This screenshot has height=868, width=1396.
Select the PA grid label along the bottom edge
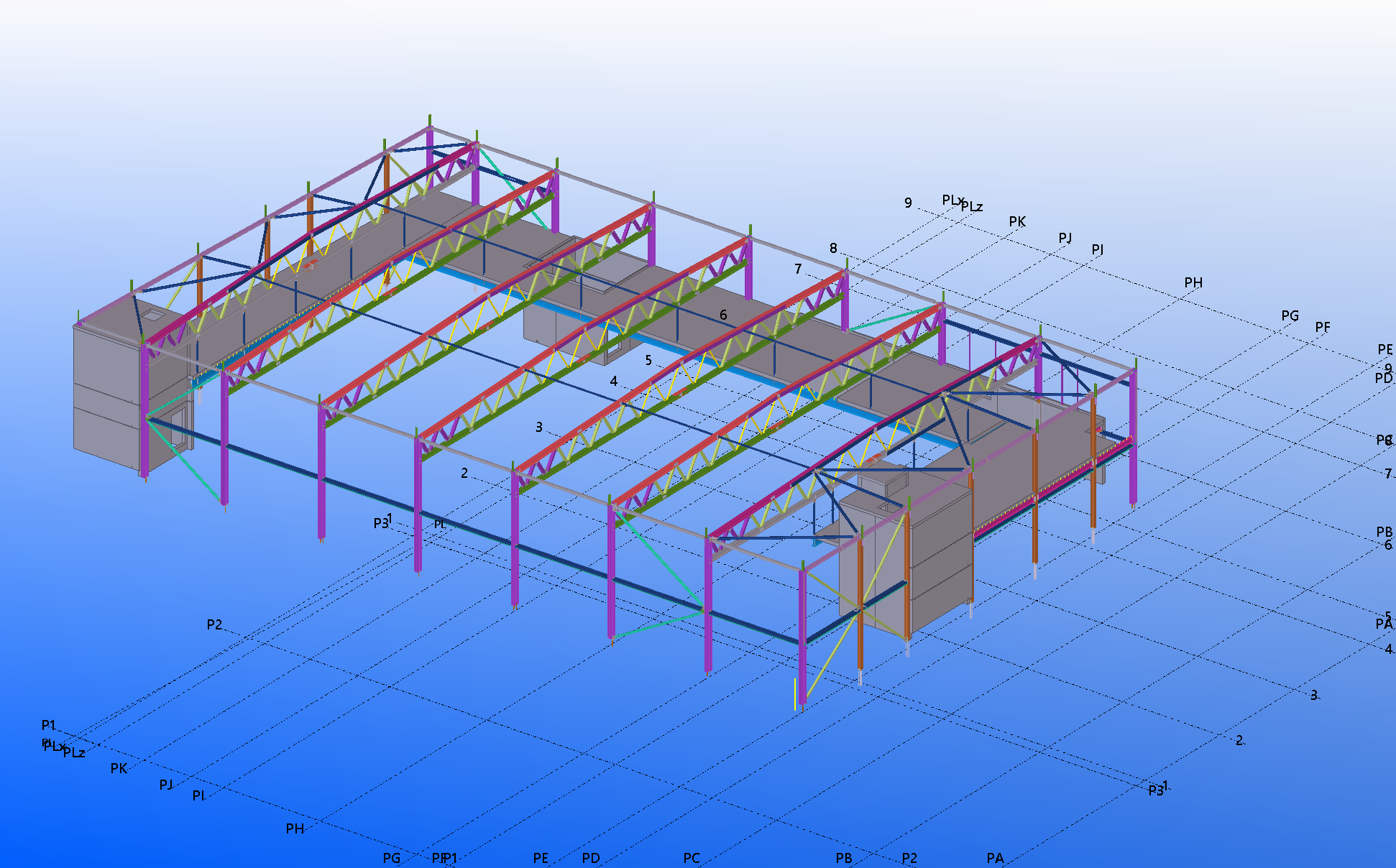tap(995, 858)
